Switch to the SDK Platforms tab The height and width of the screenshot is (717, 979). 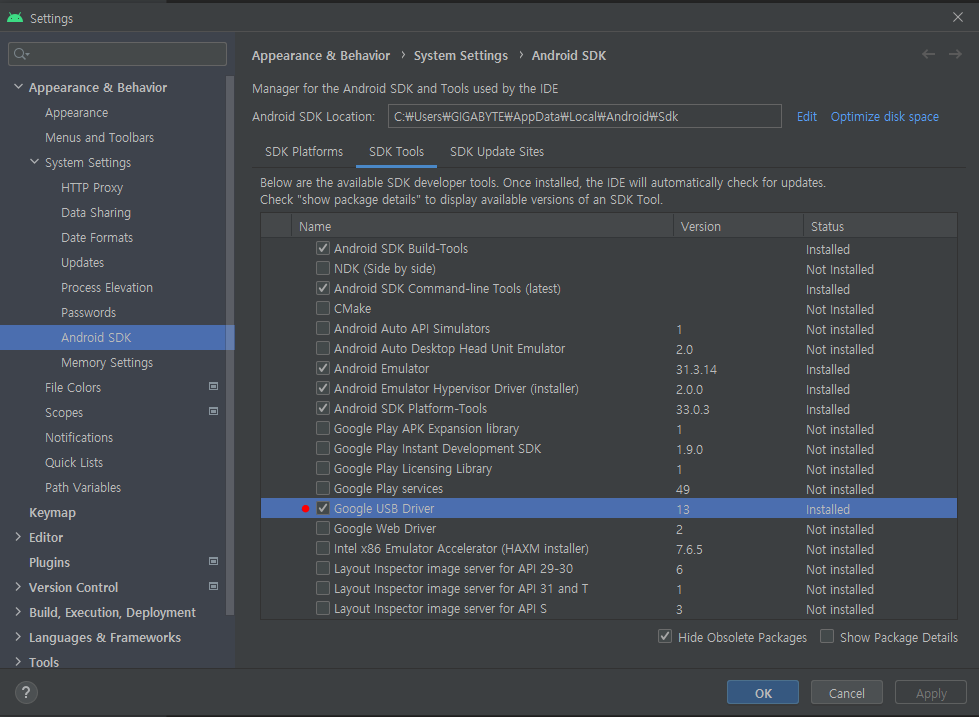coord(304,152)
